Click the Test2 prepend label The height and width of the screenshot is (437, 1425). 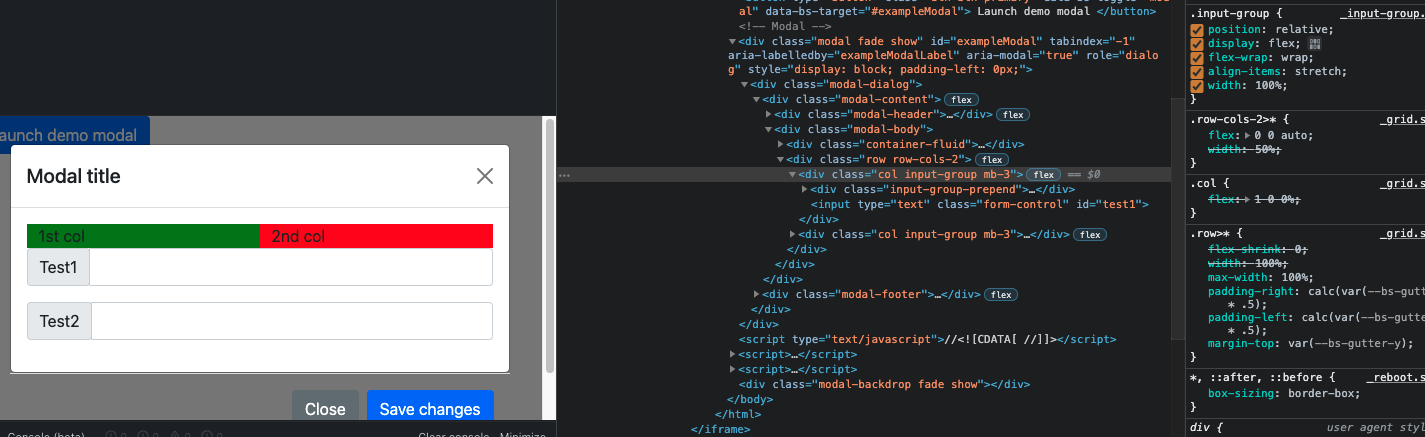pyautogui.click(x=59, y=321)
